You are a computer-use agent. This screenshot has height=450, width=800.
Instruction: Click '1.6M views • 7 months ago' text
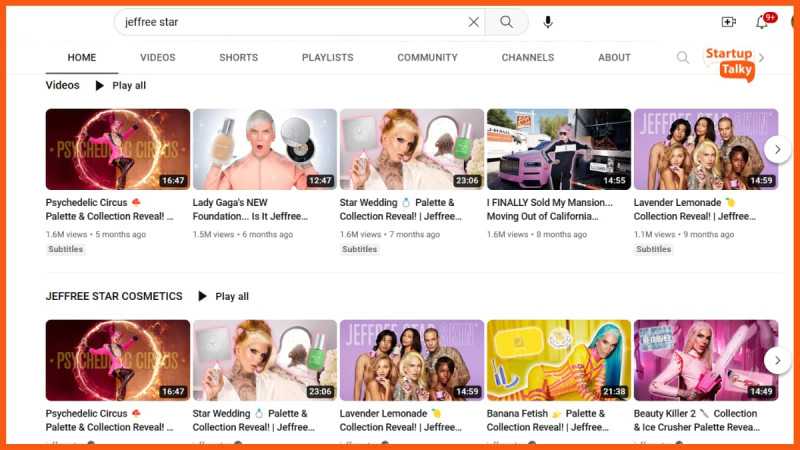click(390, 234)
